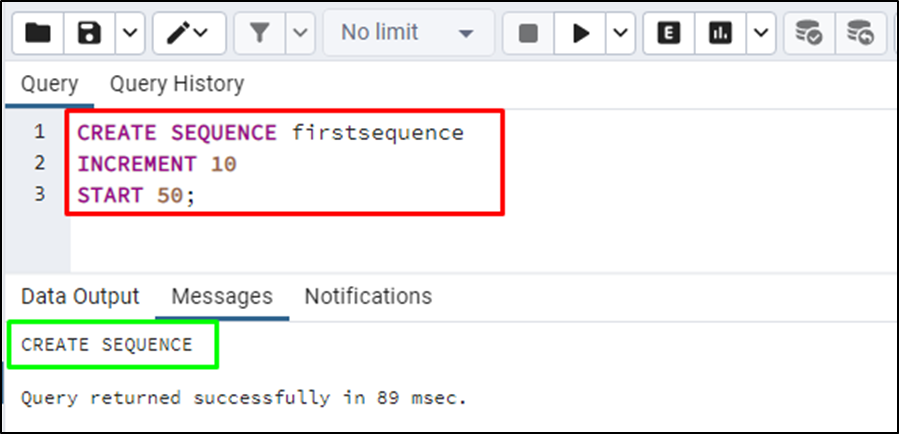Save the query file
899x434 pixels.
(x=89, y=34)
